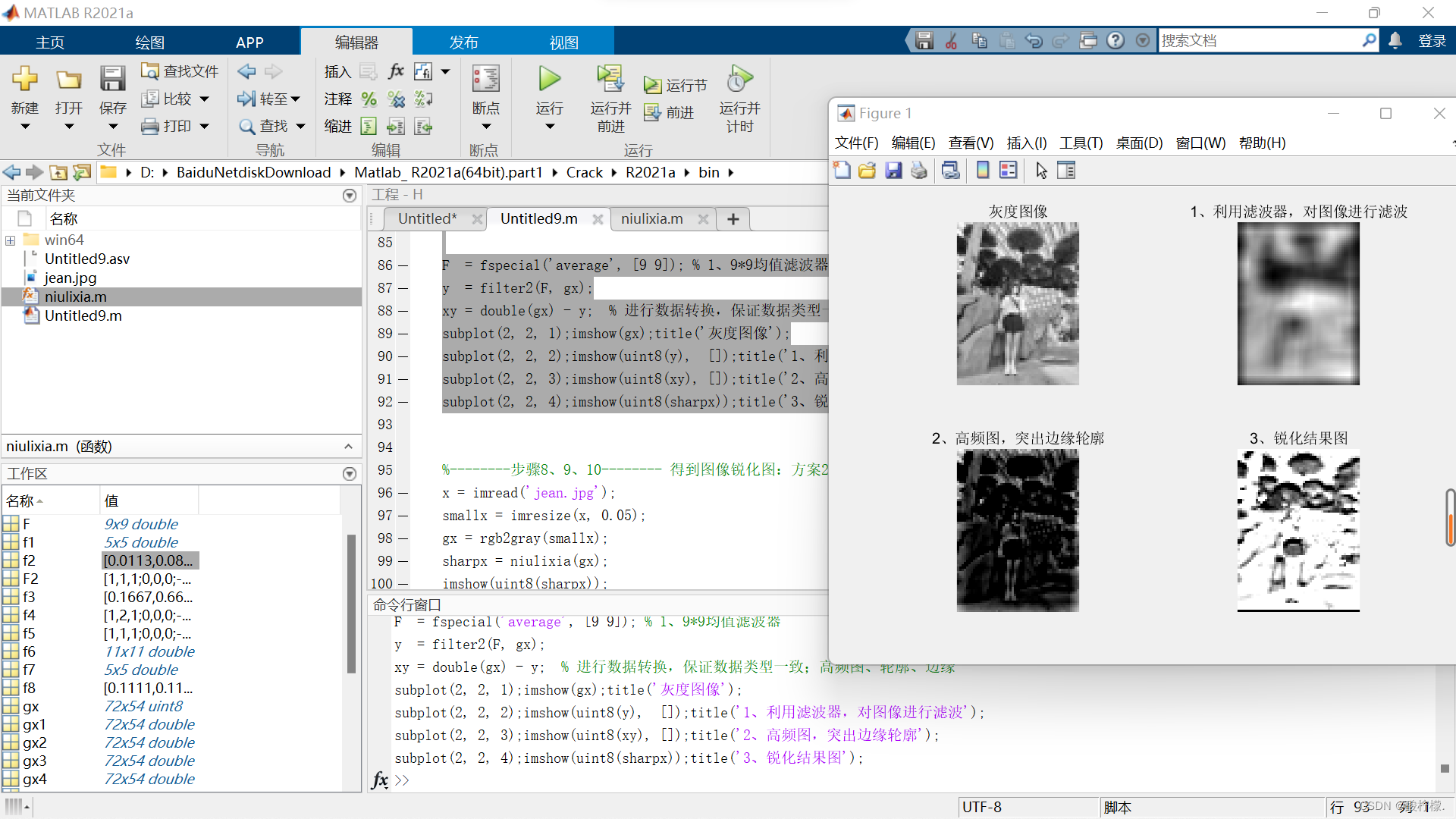Switch to the 发布 (Publish) ribbon tab

coord(463,42)
